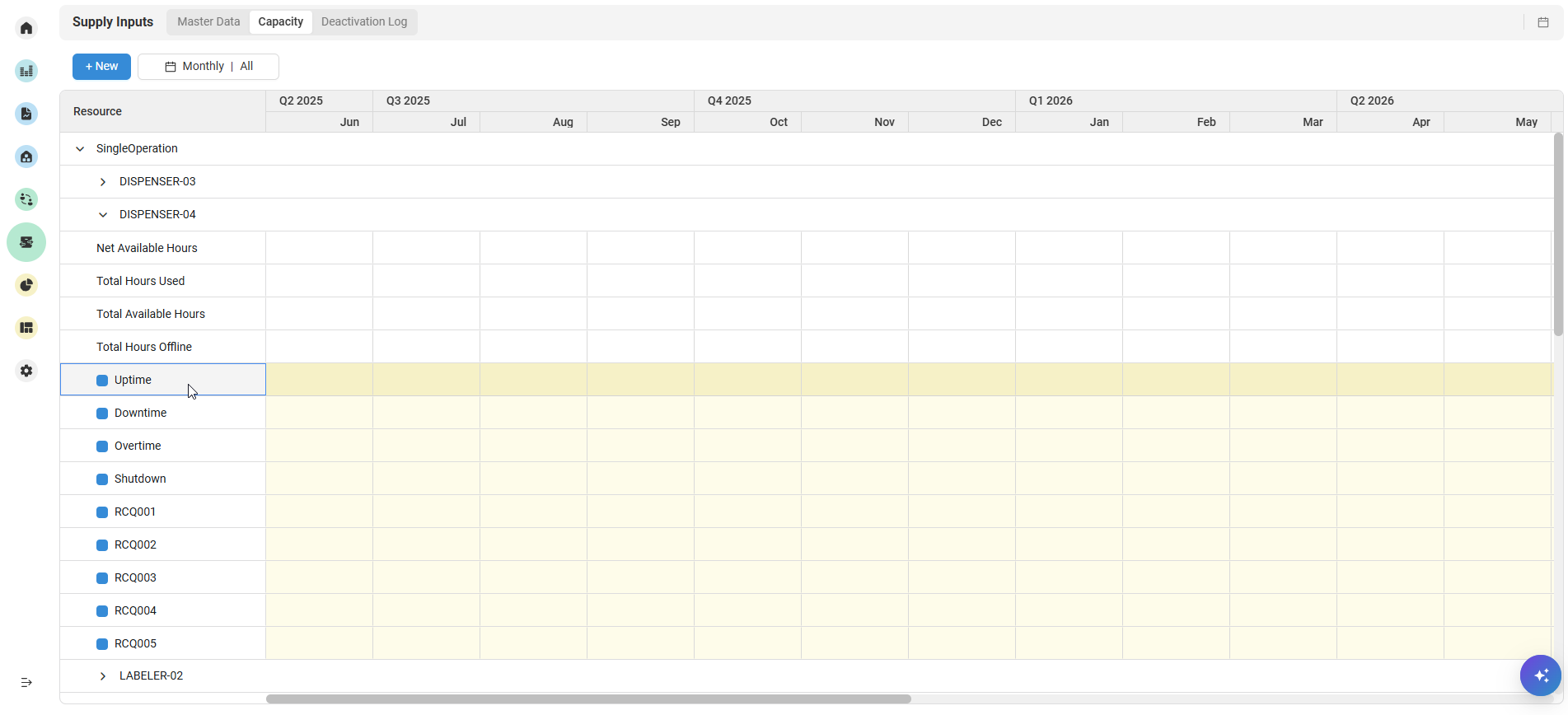The image size is (1568, 715).
Task: Open the Monthly | All filter button
Action: pyautogui.click(x=208, y=67)
